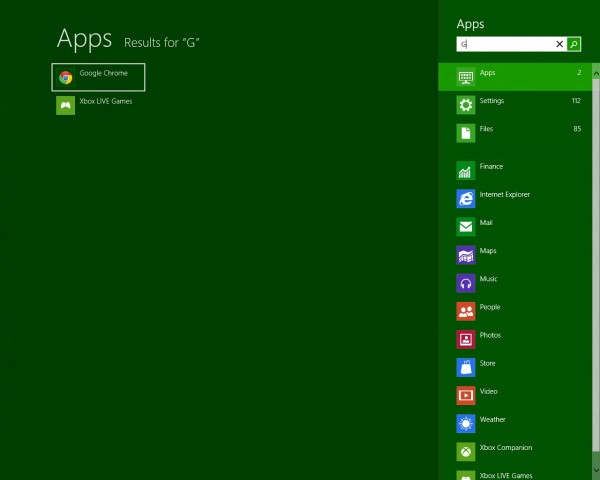Choose the Store shopping bag icon
The height and width of the screenshot is (480, 600).
[x=466, y=367]
